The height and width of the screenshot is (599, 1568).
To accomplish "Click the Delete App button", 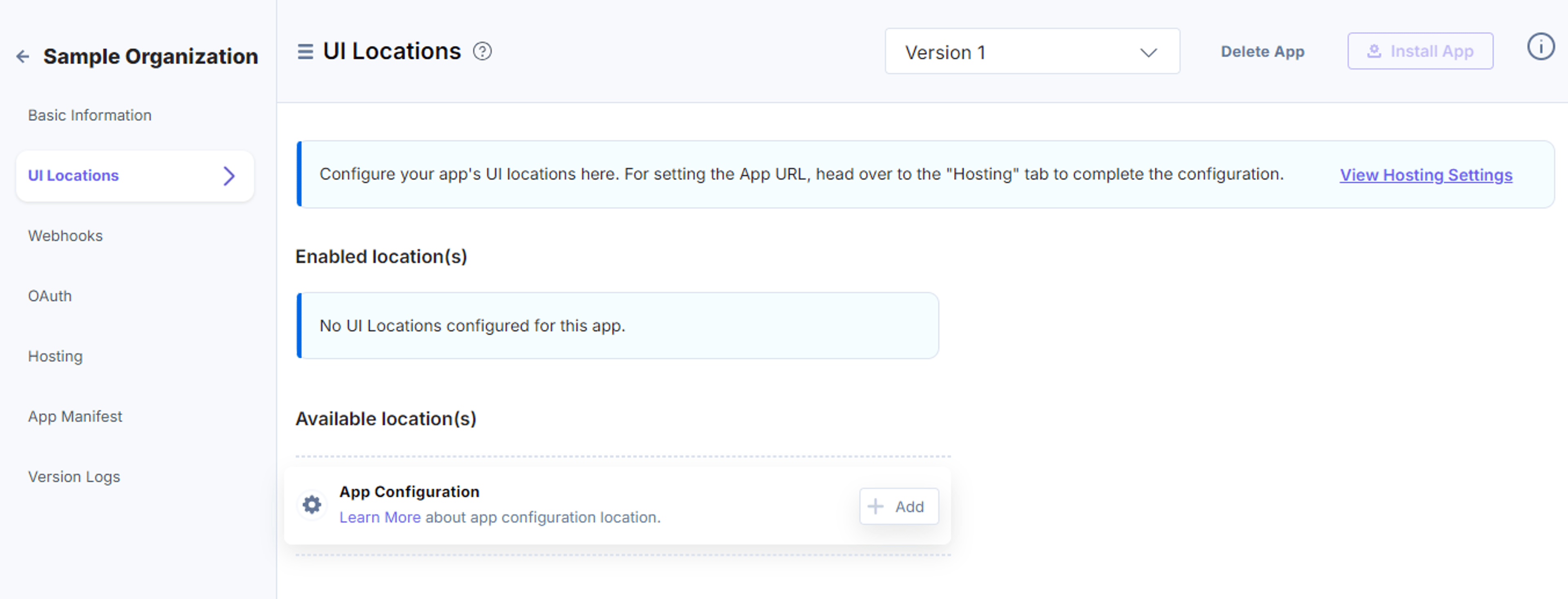I will (1263, 52).
